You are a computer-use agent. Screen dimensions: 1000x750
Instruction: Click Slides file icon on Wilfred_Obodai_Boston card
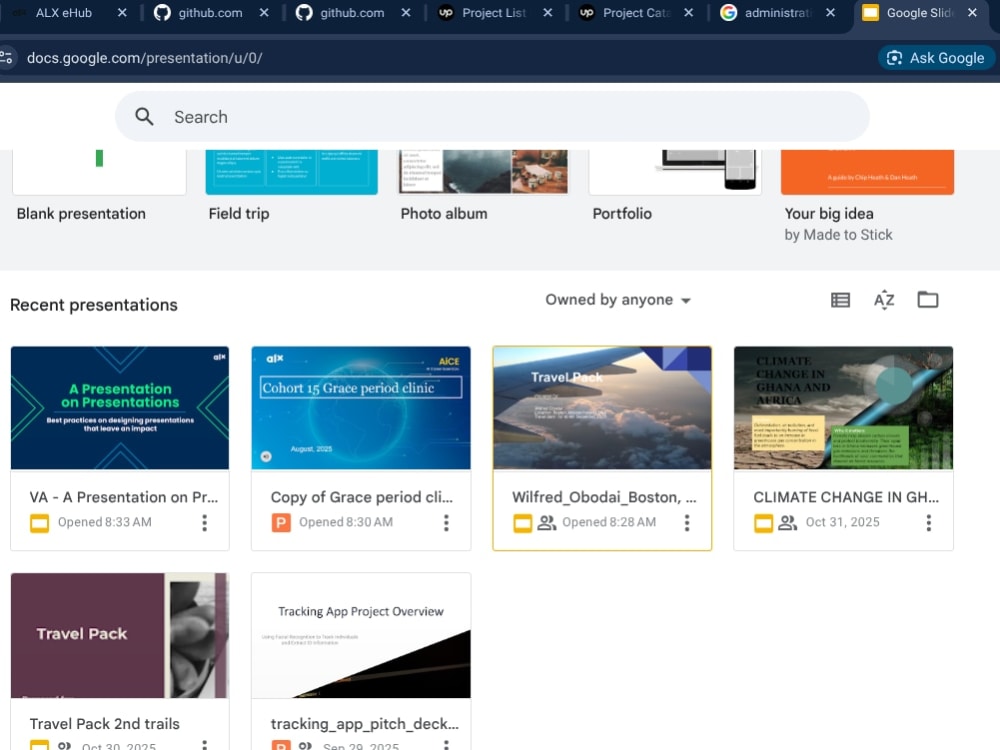pyautogui.click(x=522, y=524)
